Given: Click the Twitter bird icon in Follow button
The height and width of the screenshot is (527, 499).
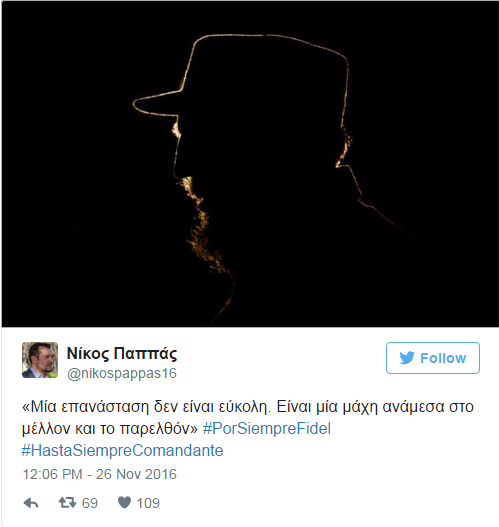Looking at the screenshot, I should click(407, 358).
